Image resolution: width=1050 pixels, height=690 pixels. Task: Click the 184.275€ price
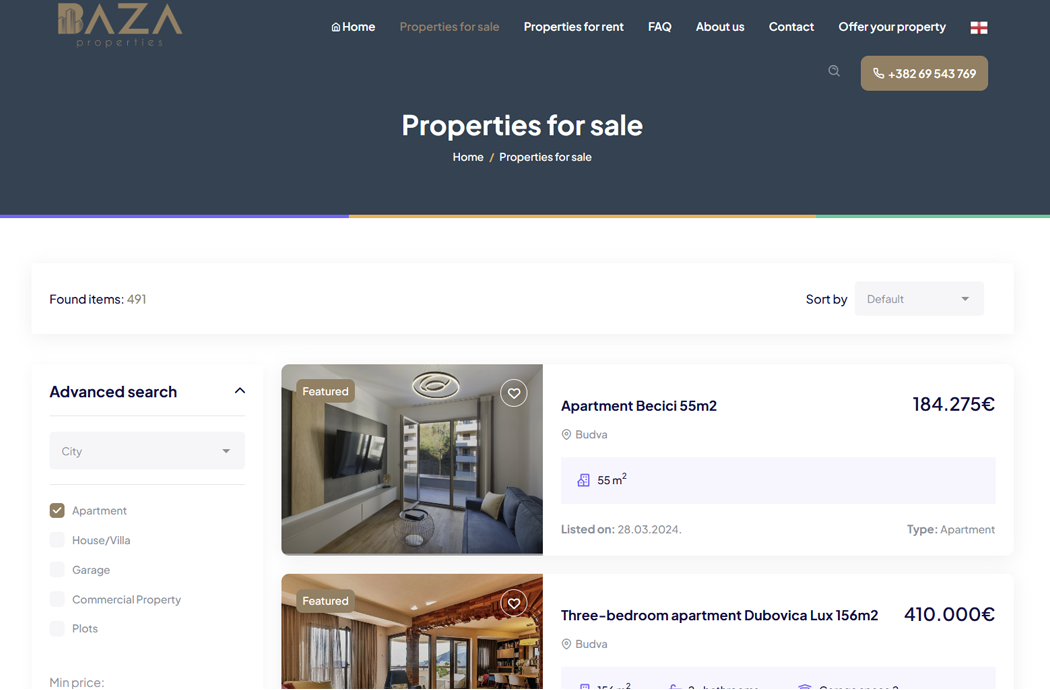pyautogui.click(x=954, y=405)
